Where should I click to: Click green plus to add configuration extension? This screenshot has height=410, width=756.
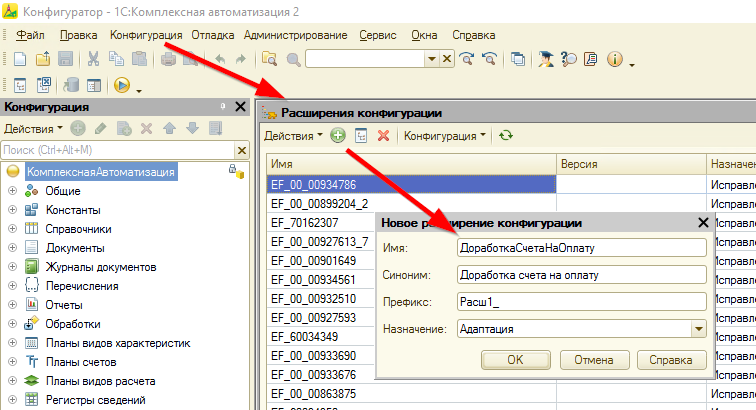(338, 136)
